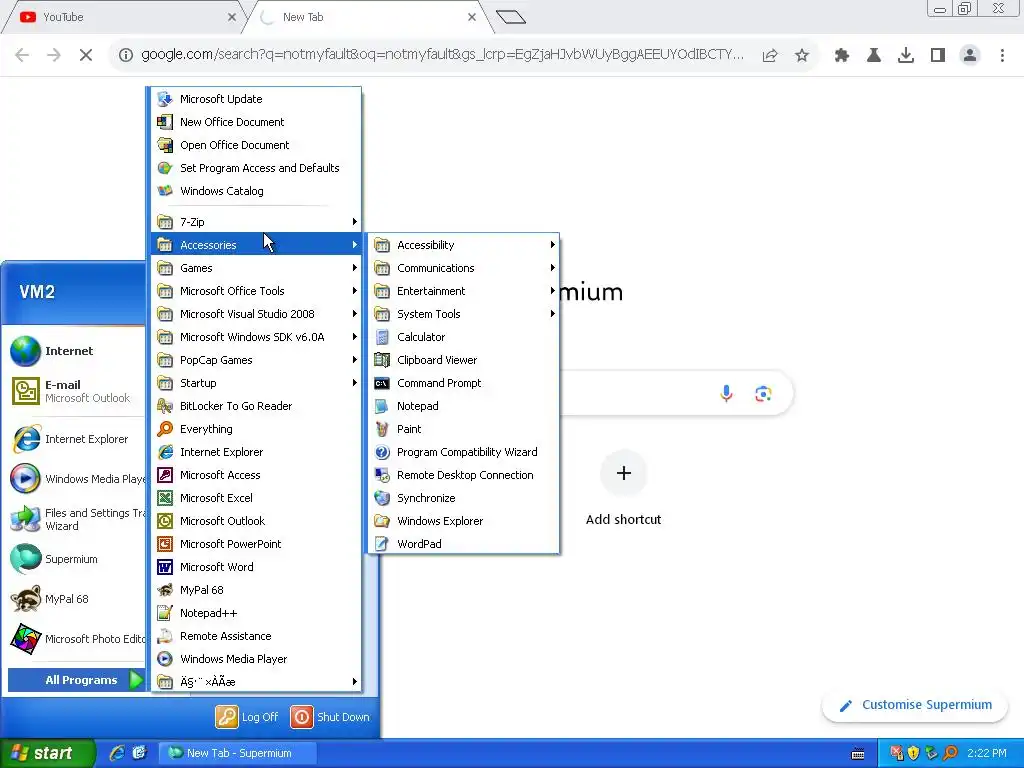
Task: Open Supermium from Start menu
Action: pyautogui.click(x=75, y=559)
